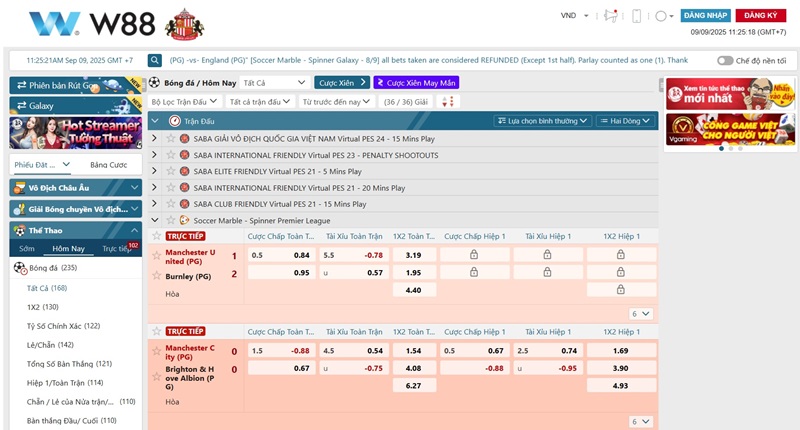Click the mobile phone icon in the header
Viewport: 800px width, 430px height.
(x=636, y=16)
